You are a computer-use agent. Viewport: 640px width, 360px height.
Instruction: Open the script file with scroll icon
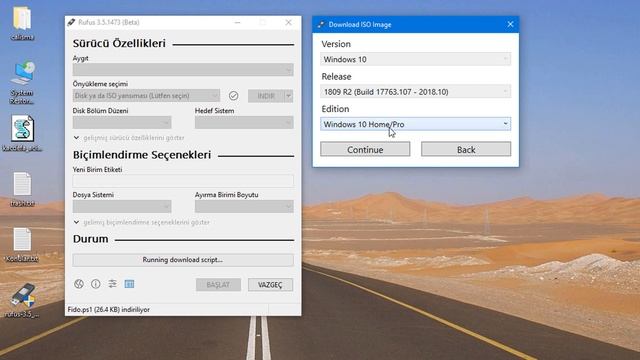pyautogui.click(x=22, y=129)
